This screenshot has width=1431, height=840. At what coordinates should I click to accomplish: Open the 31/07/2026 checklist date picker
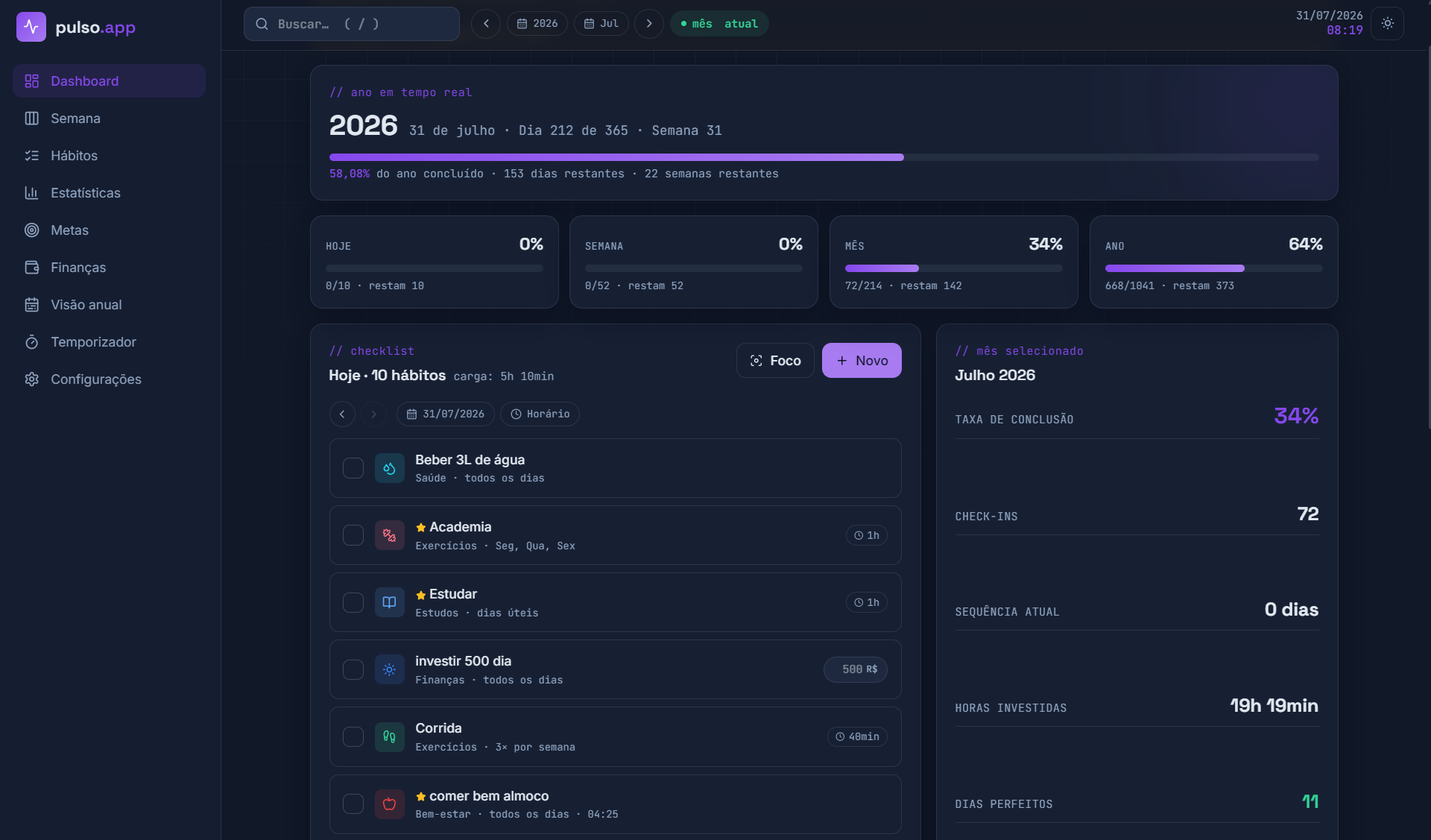446,414
